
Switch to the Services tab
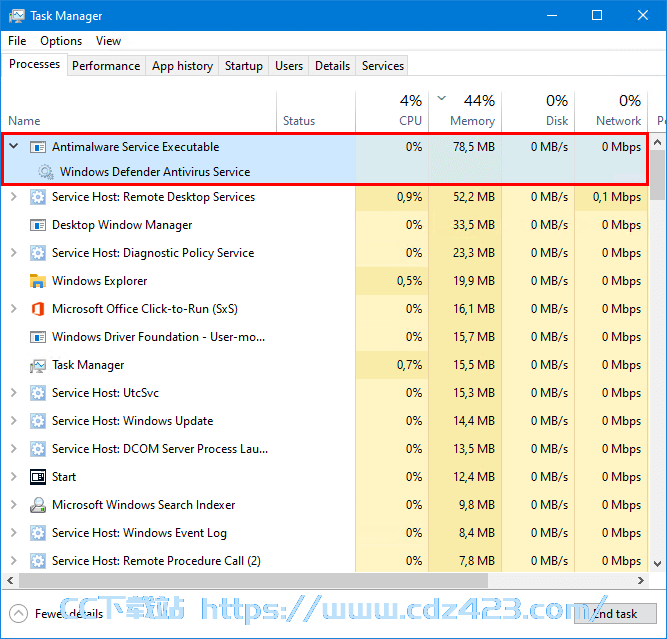click(382, 66)
